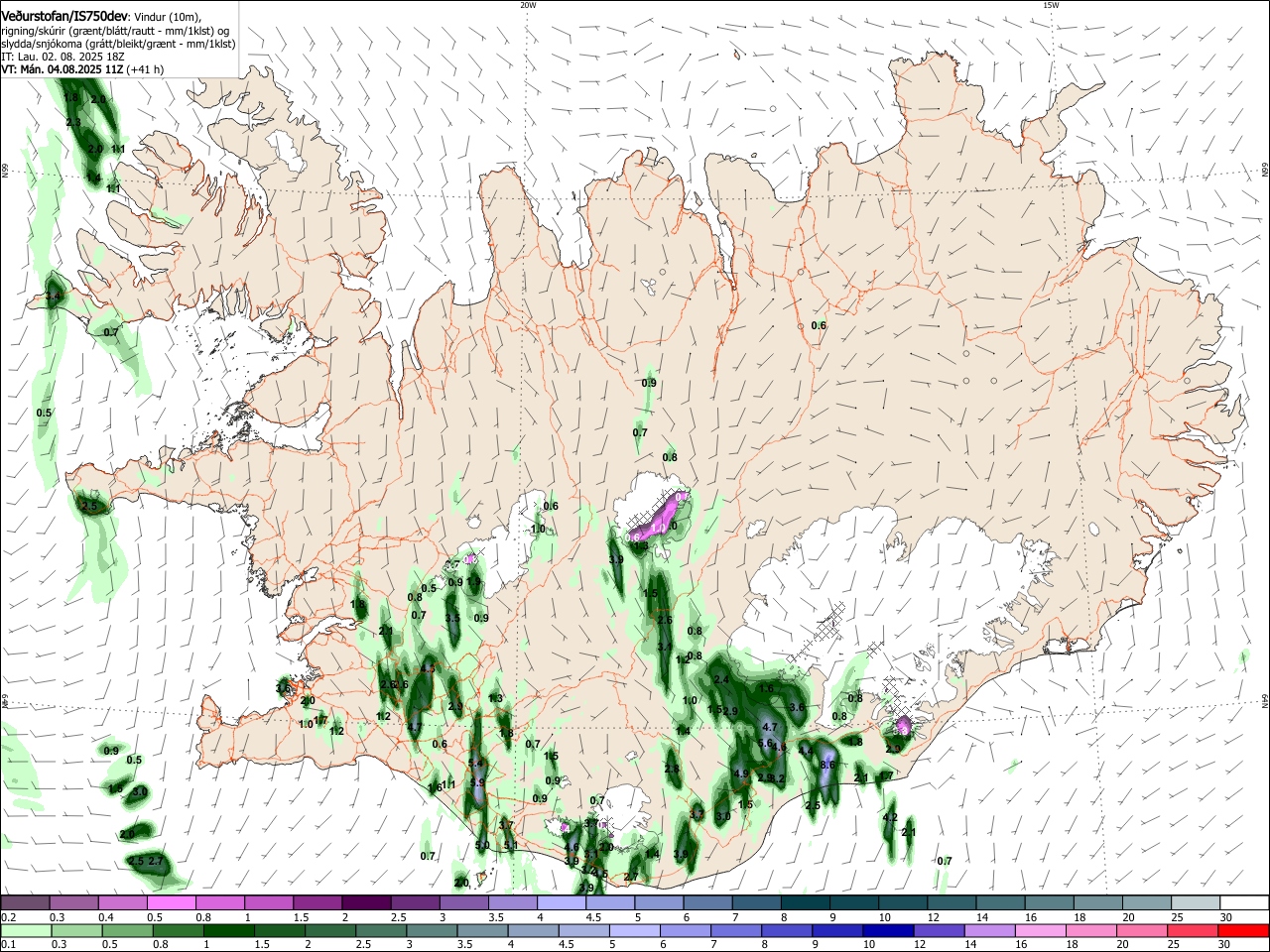1270x952 pixels.
Task: Select the bright pink 0.5 snow legend swatch
Action: point(171,902)
